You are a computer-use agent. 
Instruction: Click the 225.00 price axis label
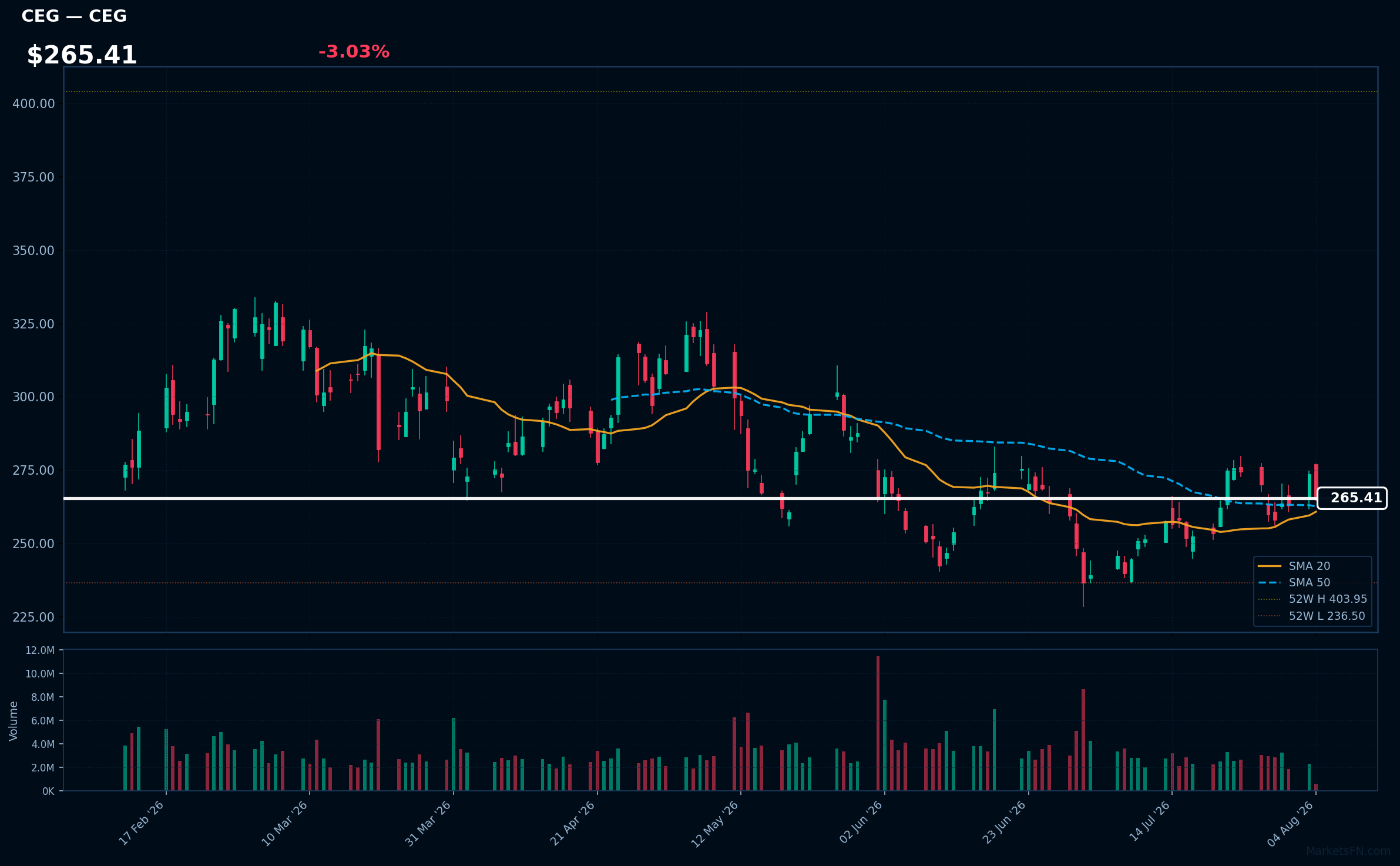33,617
